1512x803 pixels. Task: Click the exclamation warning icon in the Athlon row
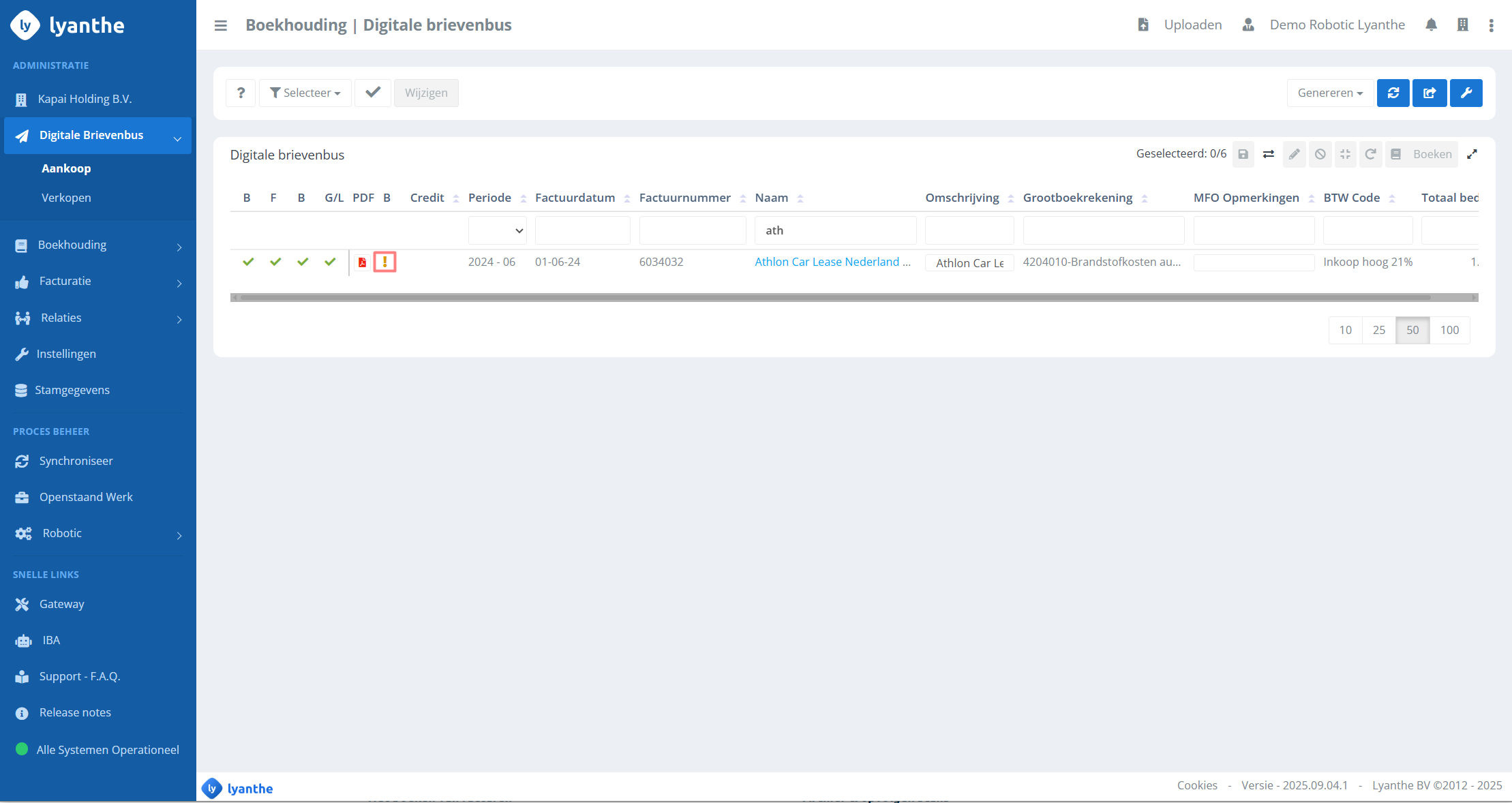coord(385,262)
